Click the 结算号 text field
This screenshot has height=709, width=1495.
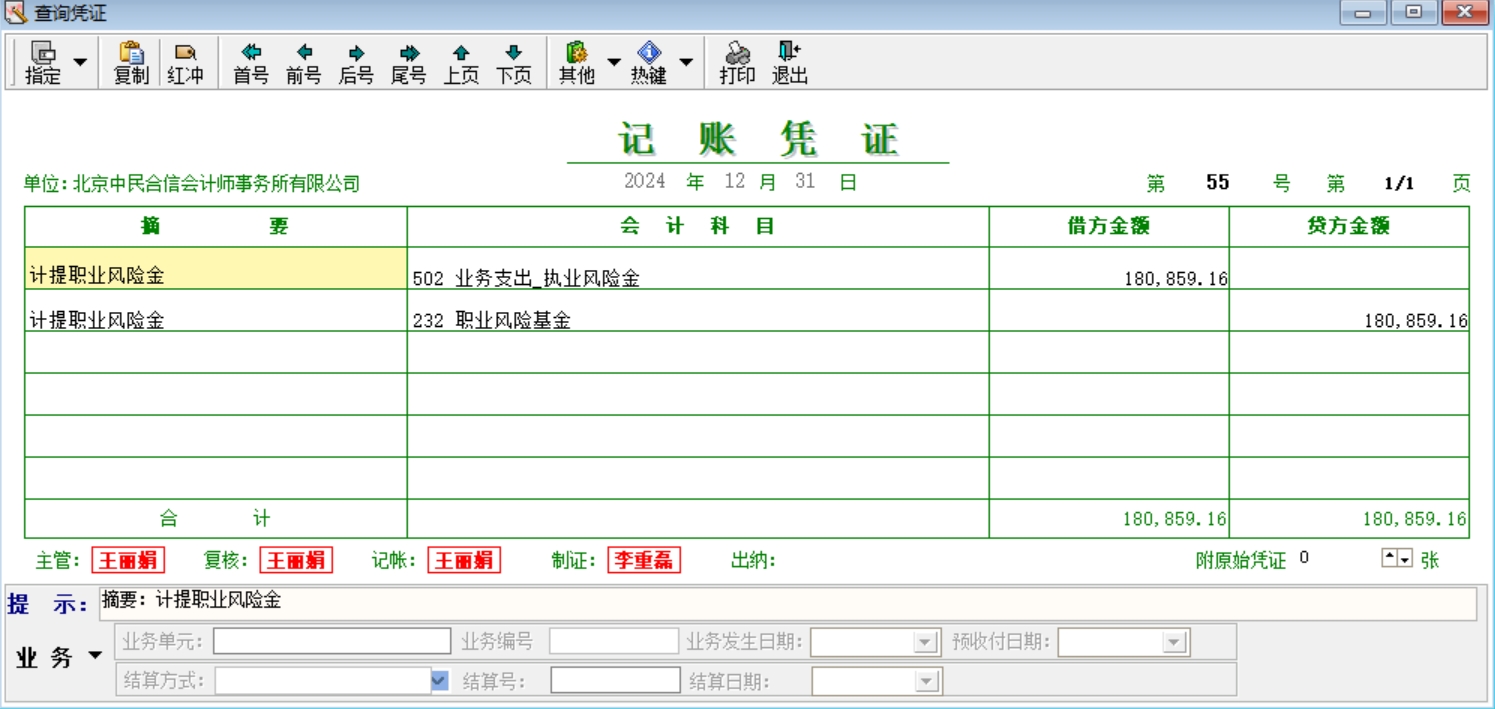click(x=615, y=681)
